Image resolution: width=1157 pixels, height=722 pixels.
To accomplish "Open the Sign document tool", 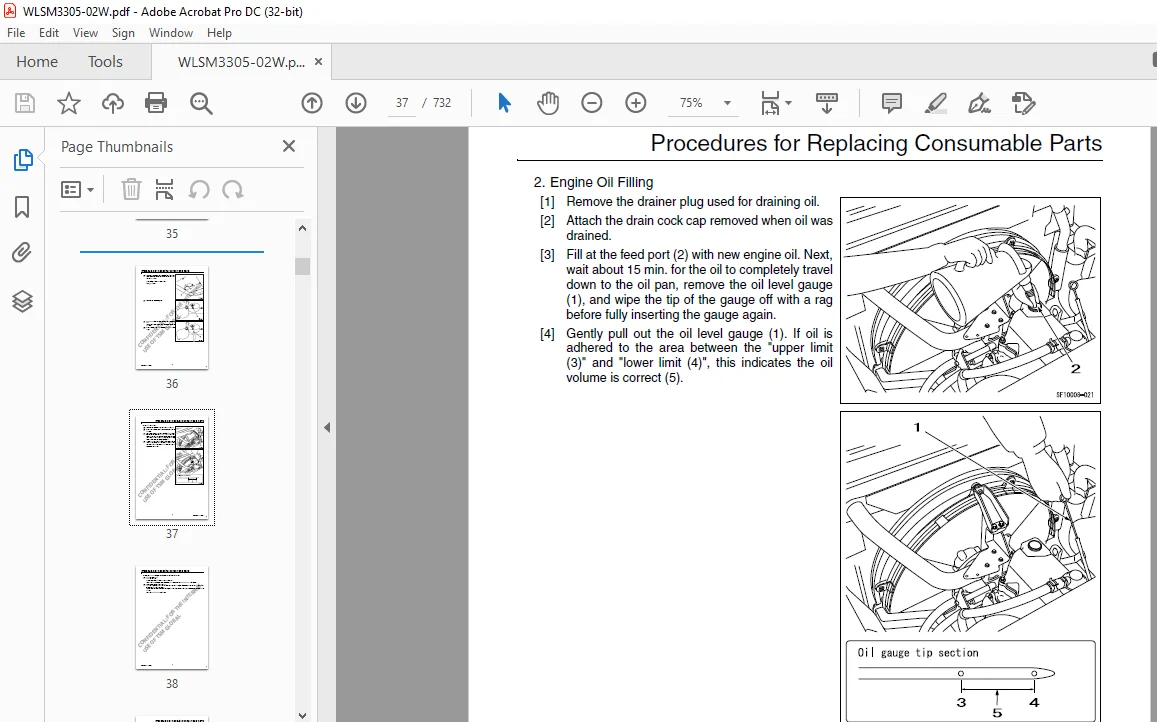I will tap(979, 103).
